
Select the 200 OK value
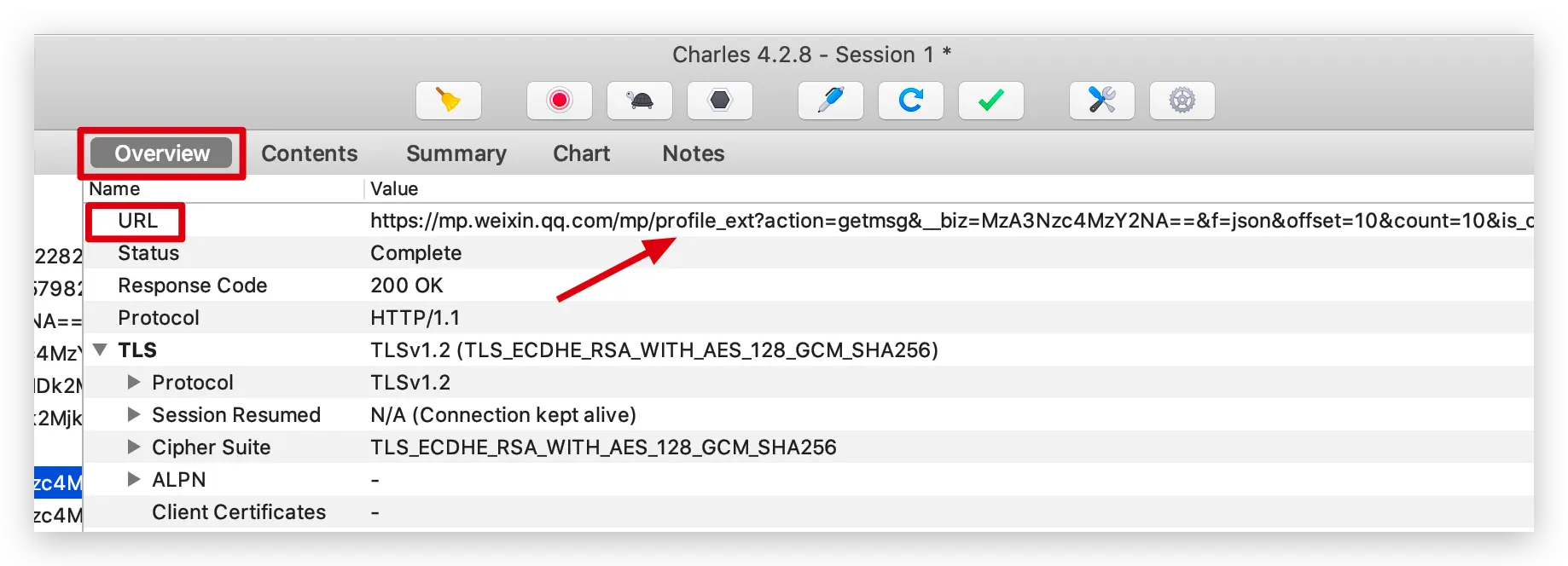coord(407,286)
